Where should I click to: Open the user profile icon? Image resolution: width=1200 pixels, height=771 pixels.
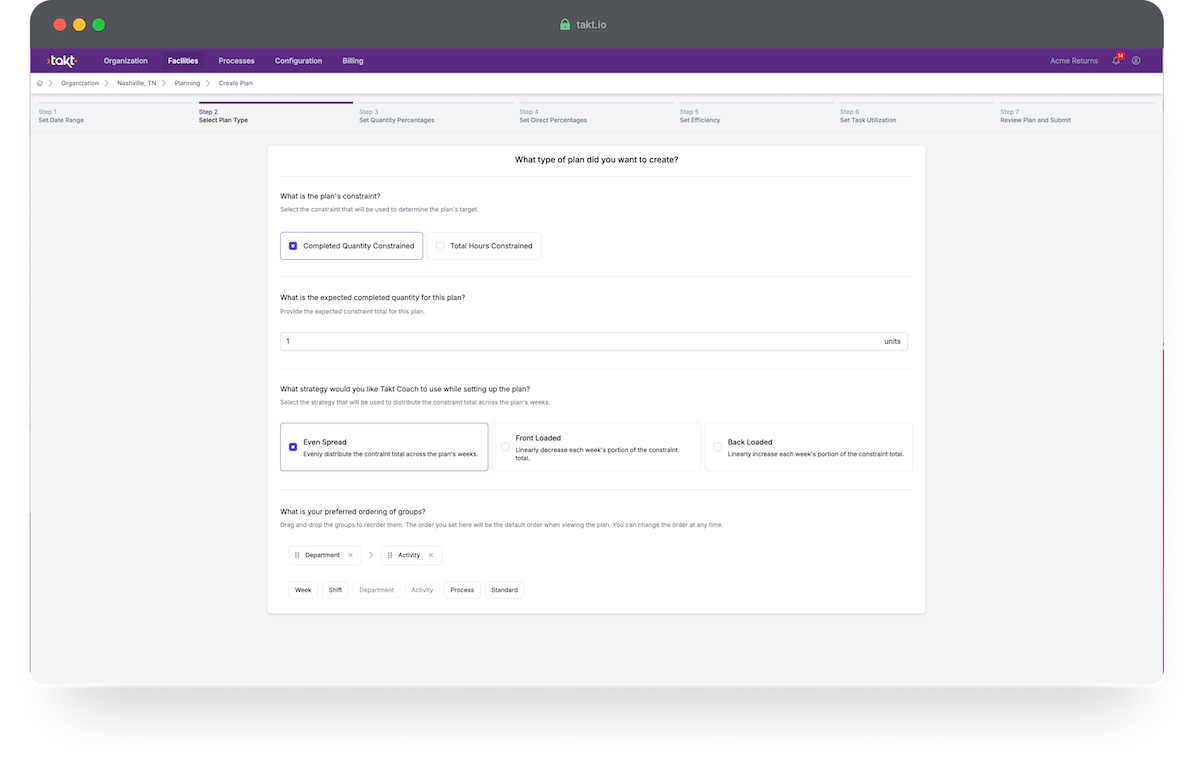click(1136, 60)
